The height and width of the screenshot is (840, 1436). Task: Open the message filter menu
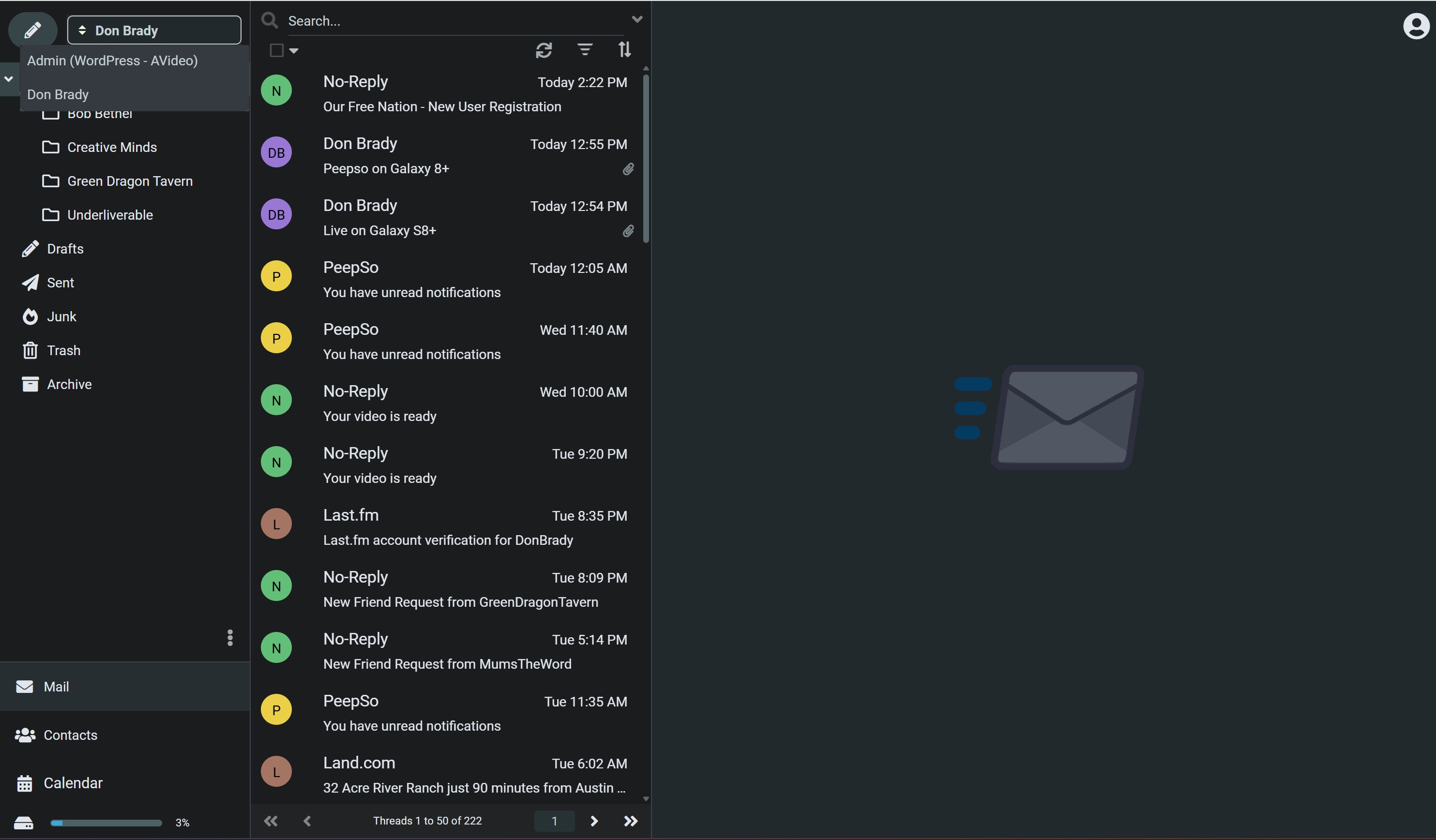(x=585, y=49)
